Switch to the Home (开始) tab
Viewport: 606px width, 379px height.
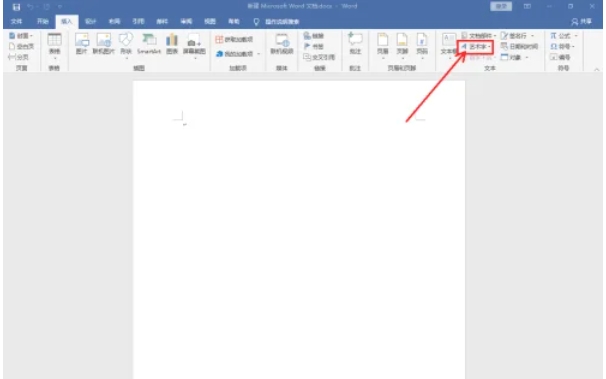click(x=43, y=22)
